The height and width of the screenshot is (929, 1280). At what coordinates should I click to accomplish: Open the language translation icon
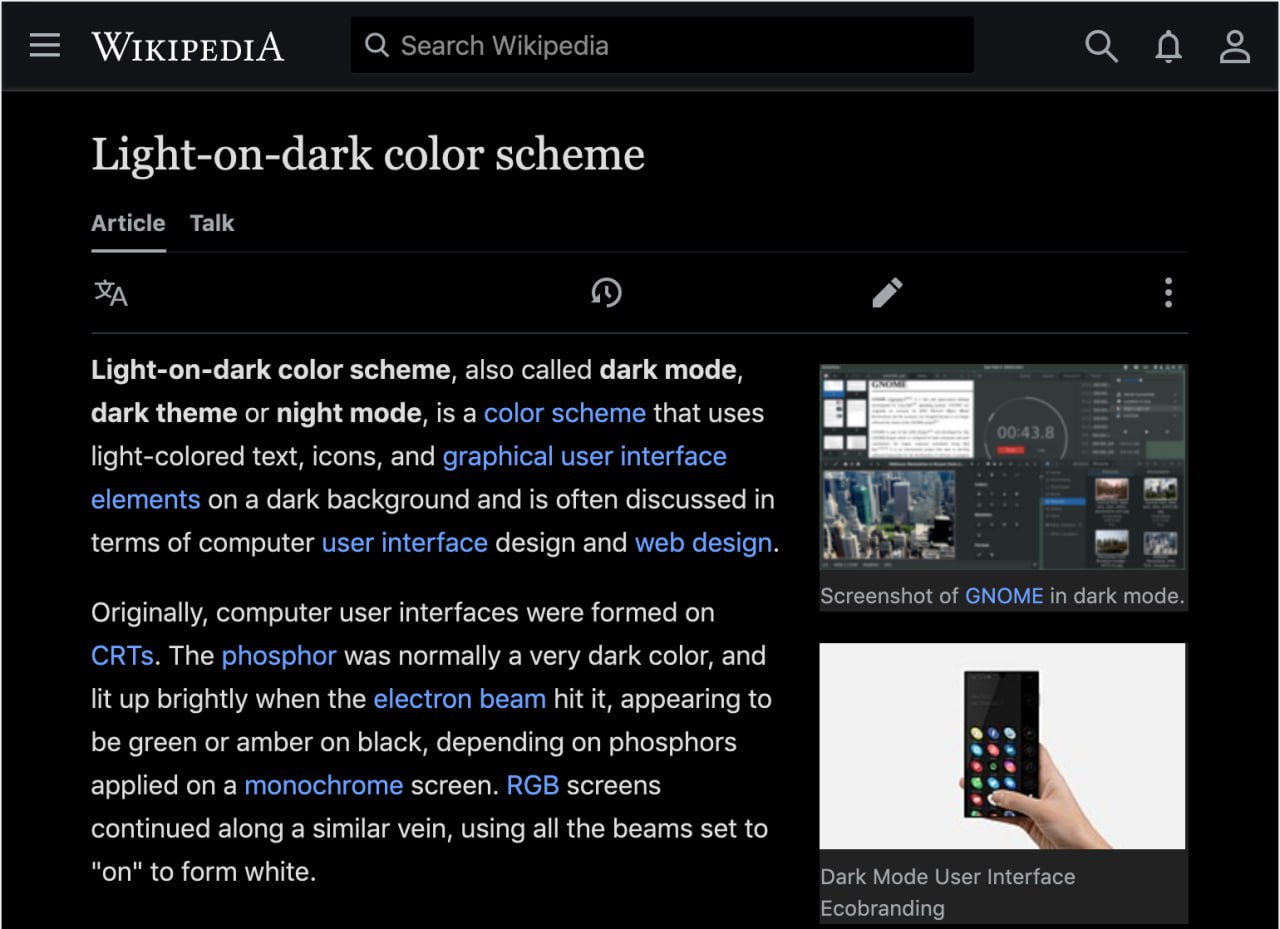pyautogui.click(x=111, y=293)
